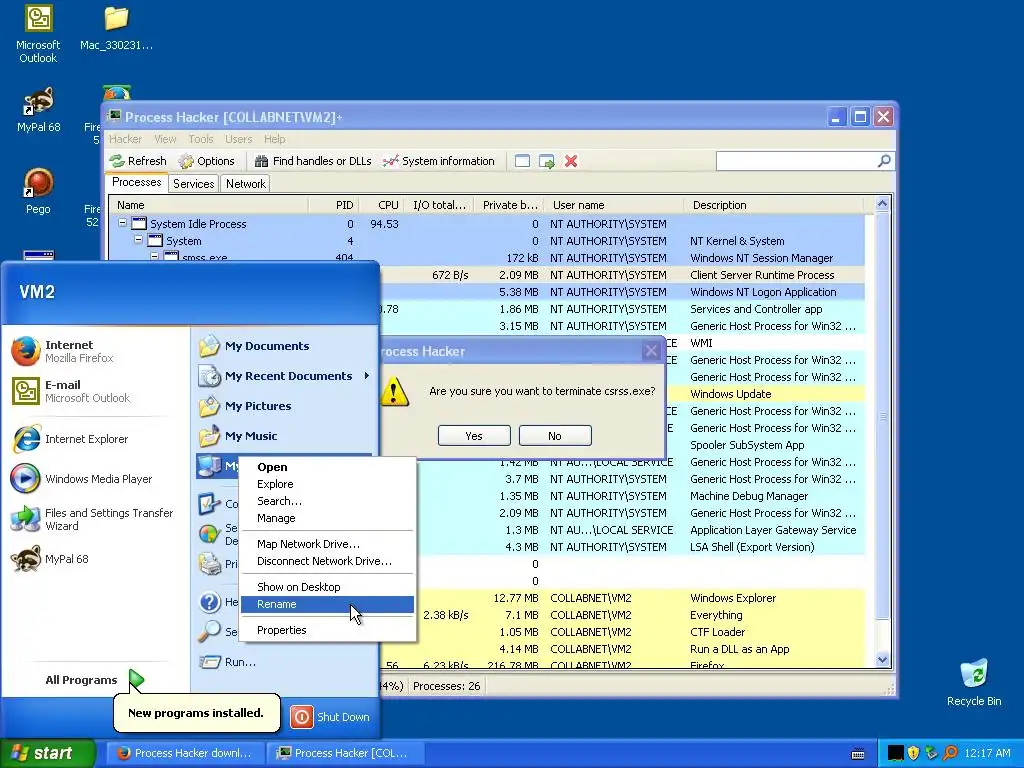This screenshot has width=1024, height=768.
Task: Open the Users menu
Action: 238,139
